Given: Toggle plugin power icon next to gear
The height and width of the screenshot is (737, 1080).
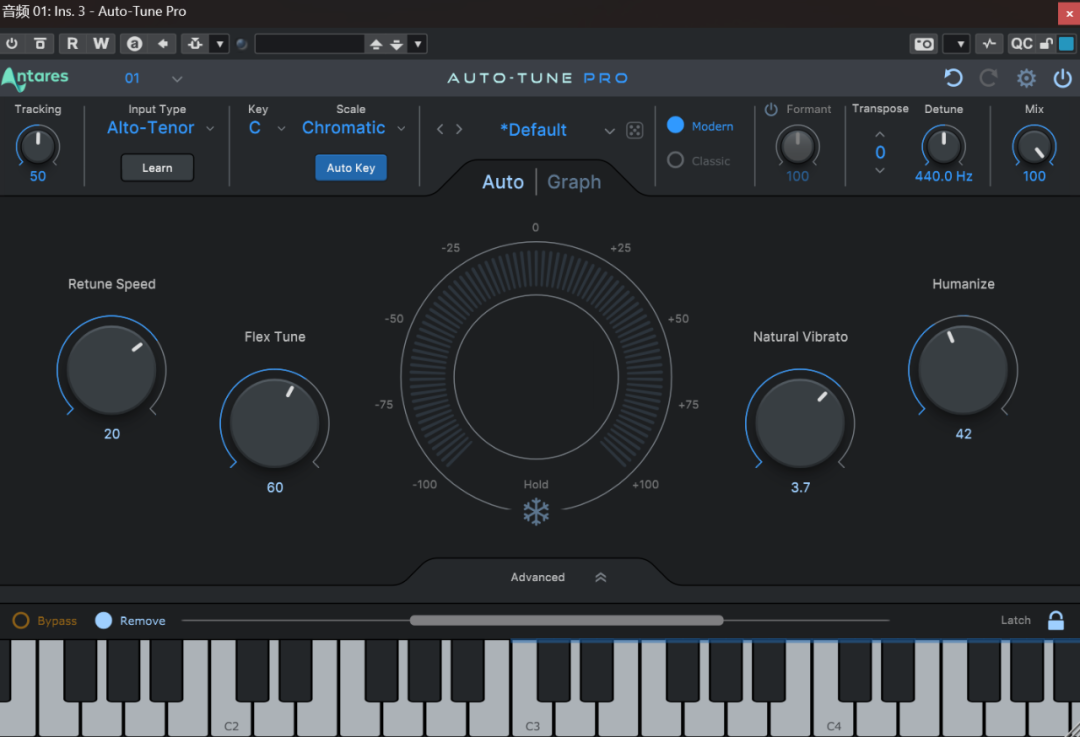Looking at the screenshot, I should click(1062, 78).
